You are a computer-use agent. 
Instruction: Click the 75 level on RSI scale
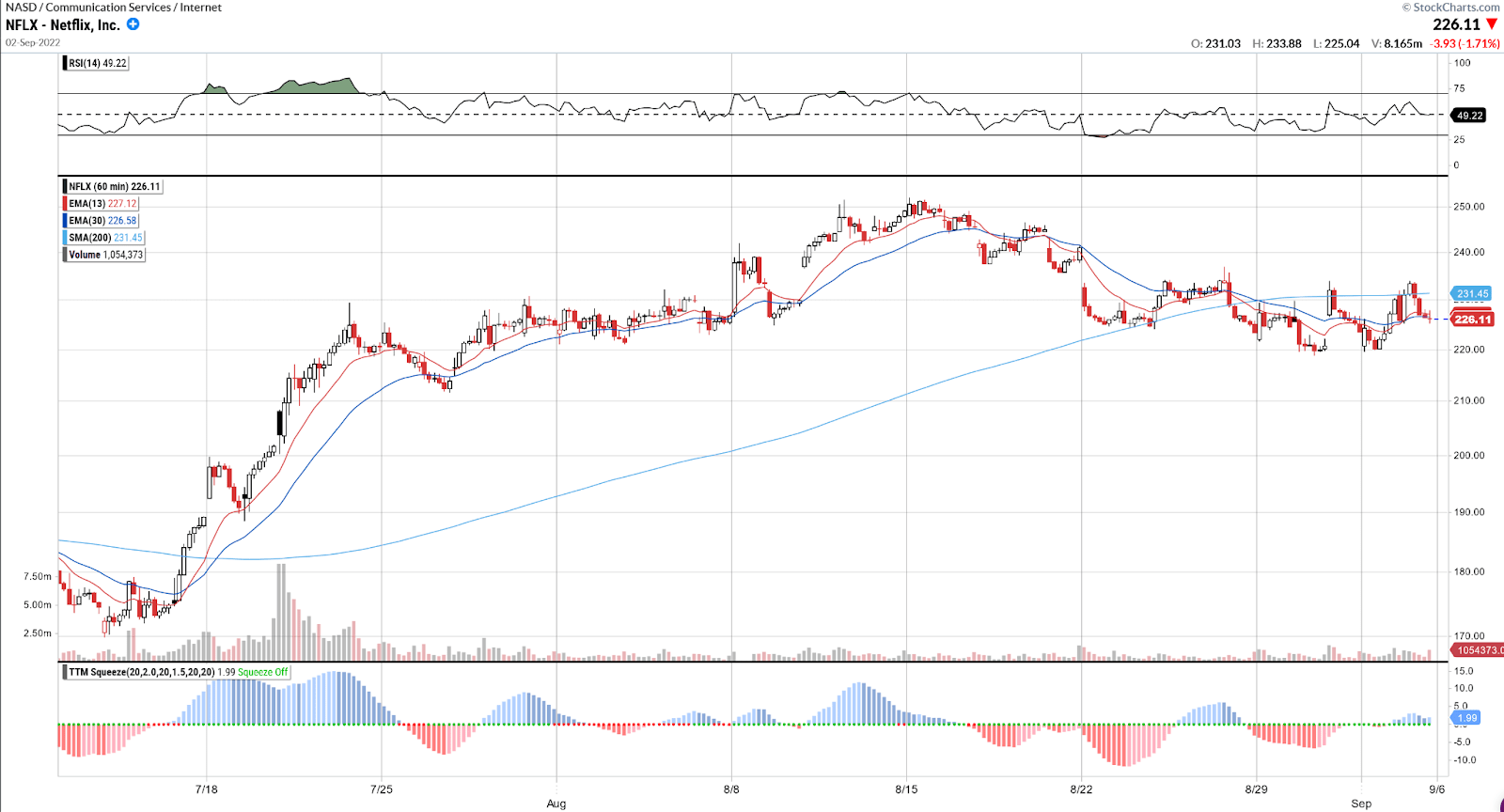tap(1459, 88)
